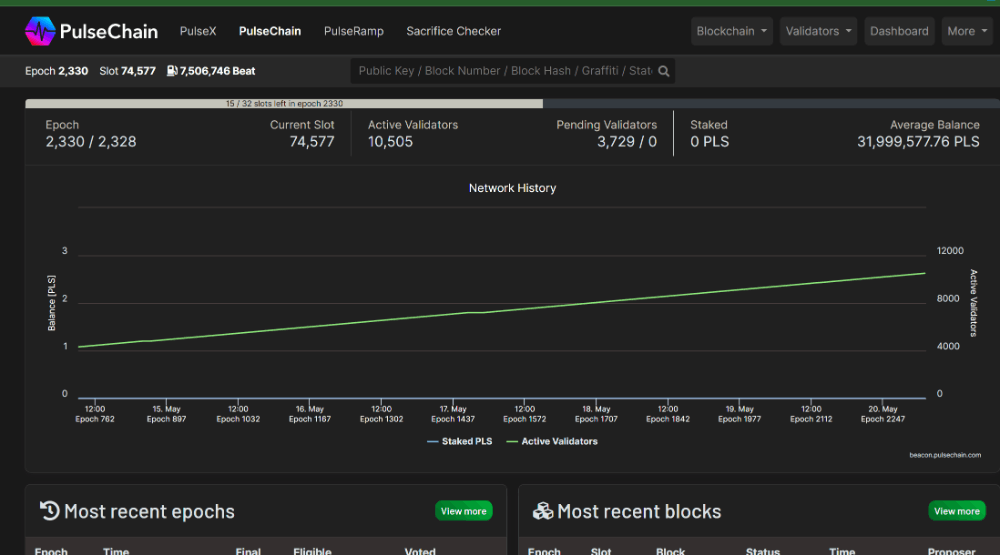Click the Epoch 2,330 / 2,328 value
Viewport: 1000px width, 555px height.
tap(91, 142)
